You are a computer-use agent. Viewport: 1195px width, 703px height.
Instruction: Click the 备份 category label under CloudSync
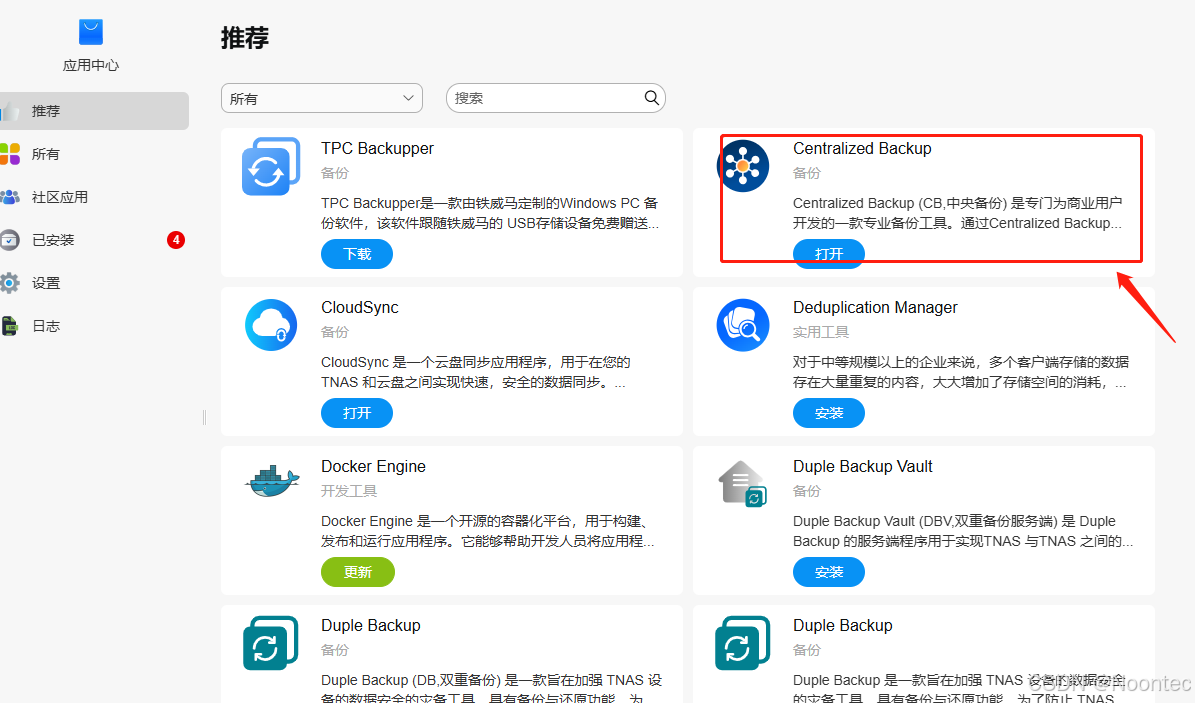coord(335,332)
